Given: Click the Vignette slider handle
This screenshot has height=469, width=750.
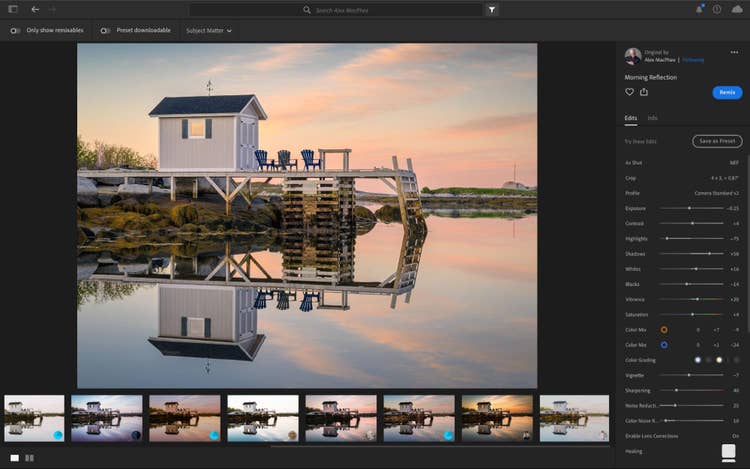Looking at the screenshot, I should [689, 375].
